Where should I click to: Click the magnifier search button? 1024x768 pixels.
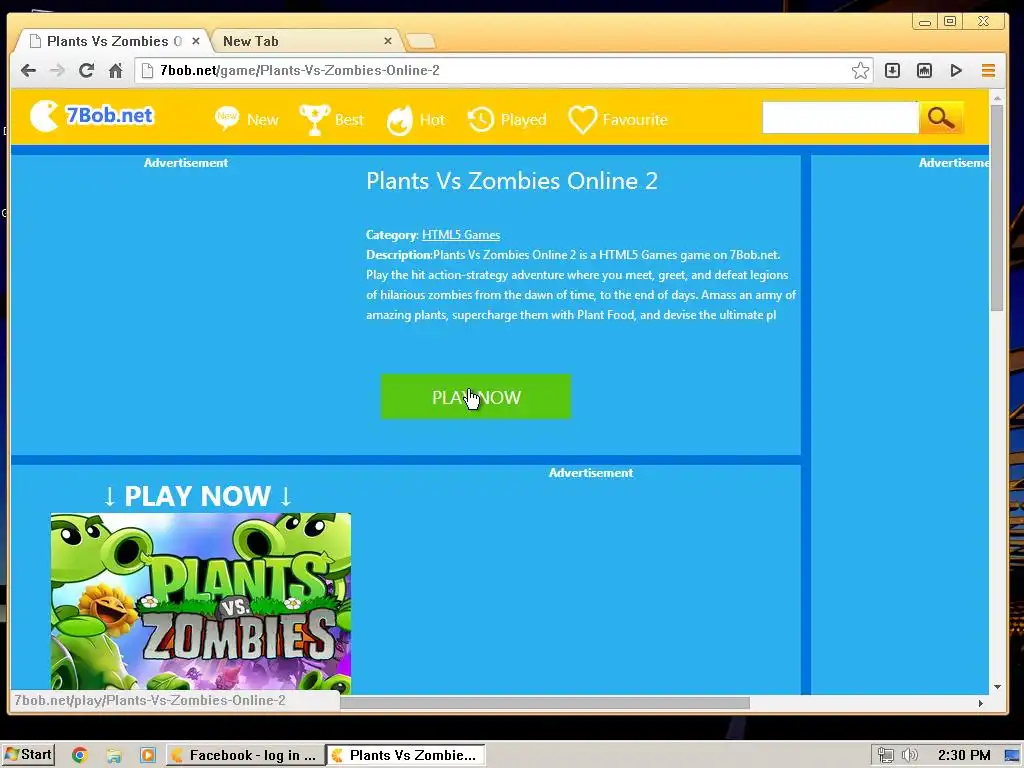pyautogui.click(x=940, y=118)
